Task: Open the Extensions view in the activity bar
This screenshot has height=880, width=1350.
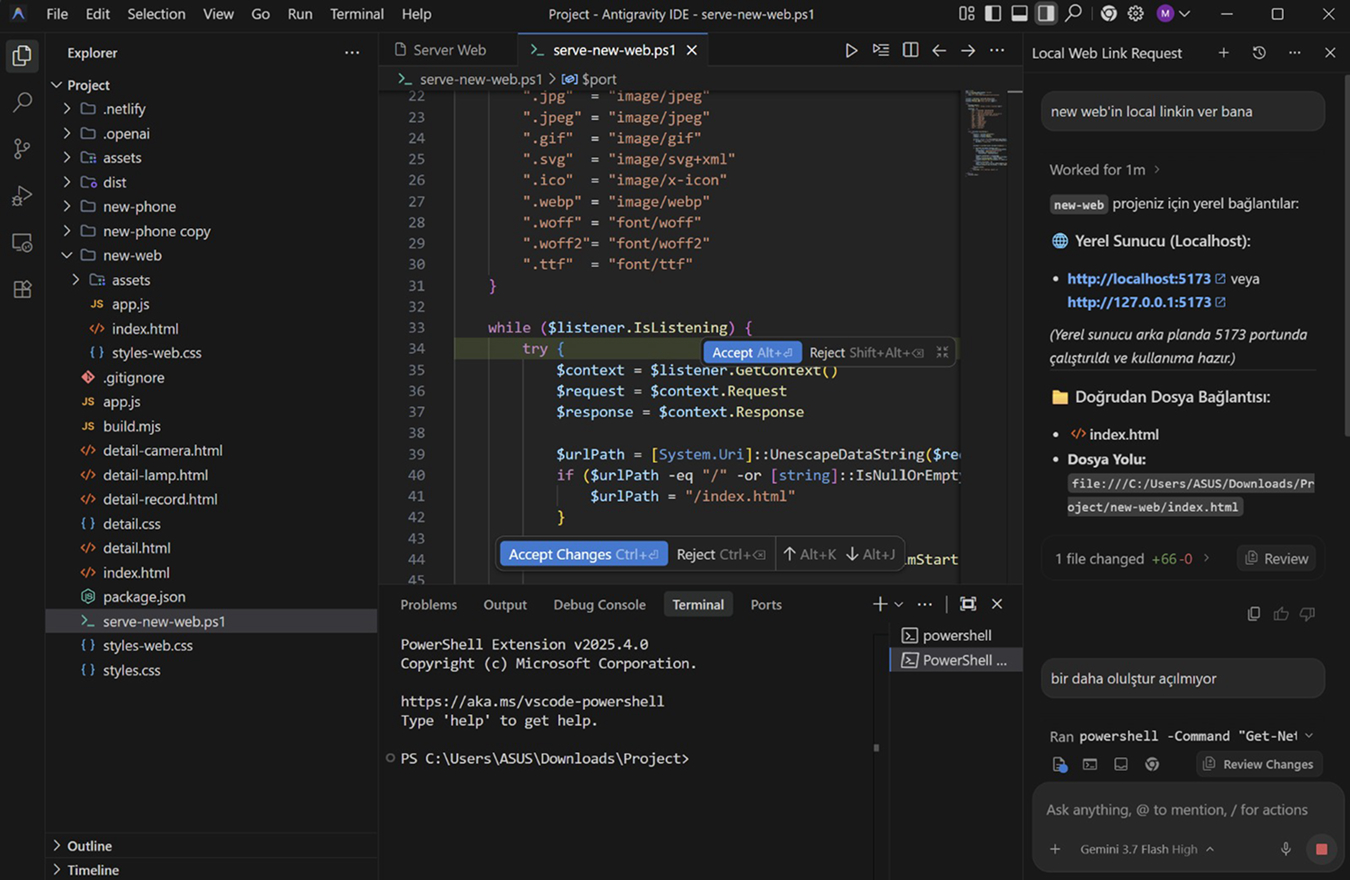Action: (x=22, y=290)
